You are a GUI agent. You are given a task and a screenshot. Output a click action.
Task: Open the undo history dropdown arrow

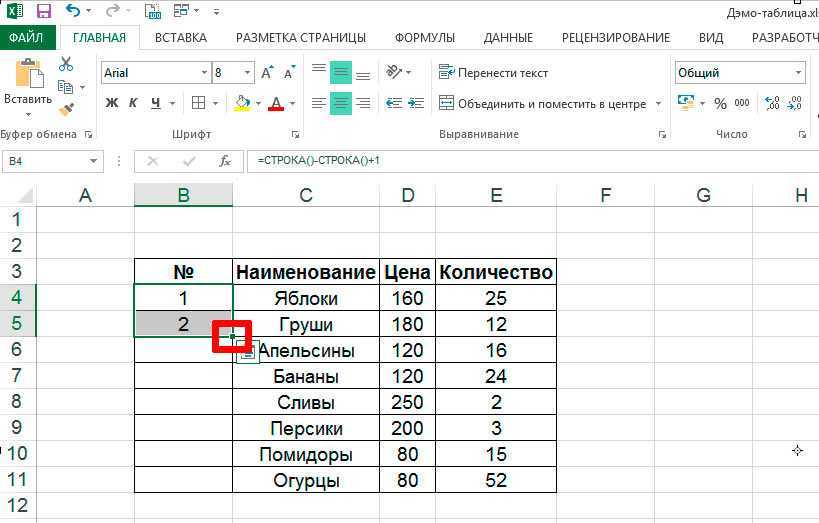pos(89,11)
